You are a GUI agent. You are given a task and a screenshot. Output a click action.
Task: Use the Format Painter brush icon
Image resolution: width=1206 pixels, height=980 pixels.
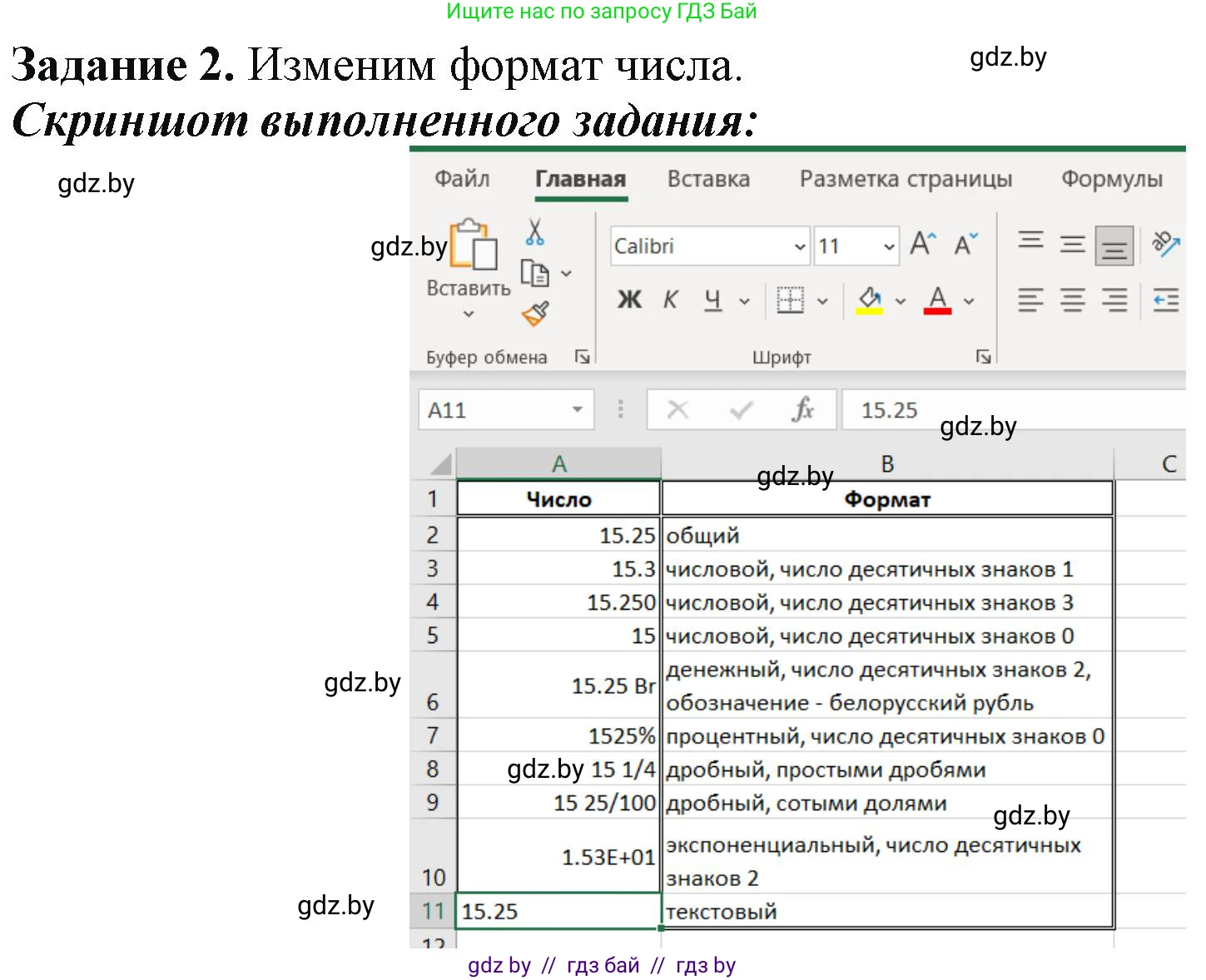(x=536, y=312)
